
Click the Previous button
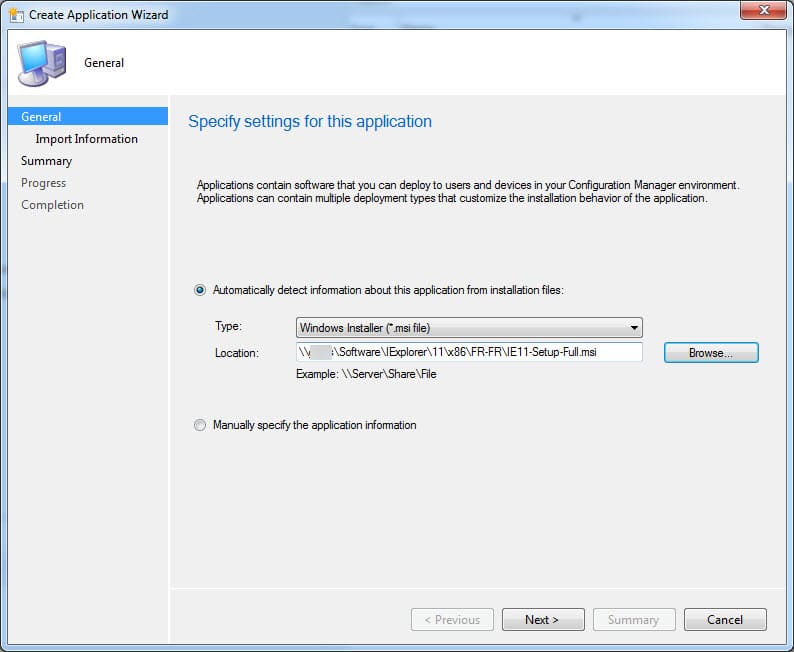(x=452, y=620)
